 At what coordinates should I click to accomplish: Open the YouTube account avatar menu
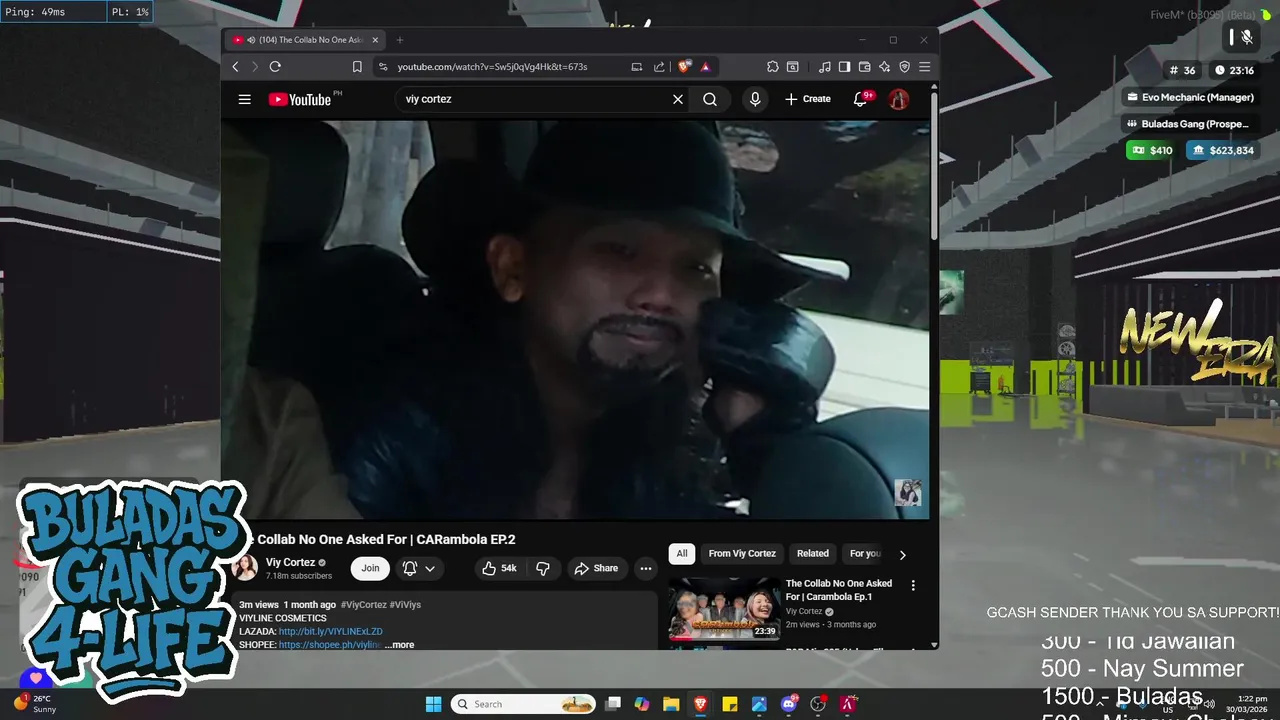[x=899, y=99]
